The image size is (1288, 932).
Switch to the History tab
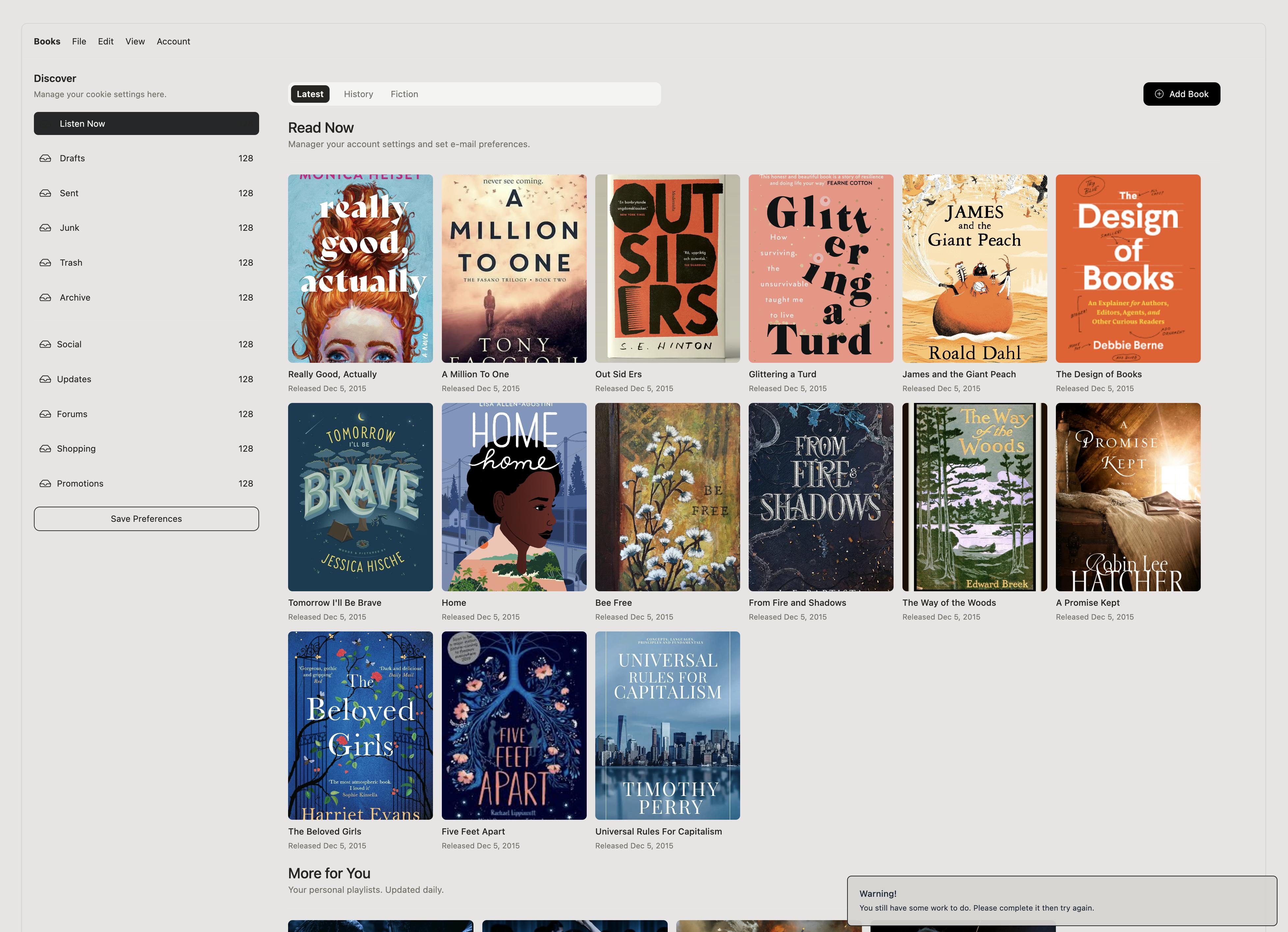(x=358, y=94)
